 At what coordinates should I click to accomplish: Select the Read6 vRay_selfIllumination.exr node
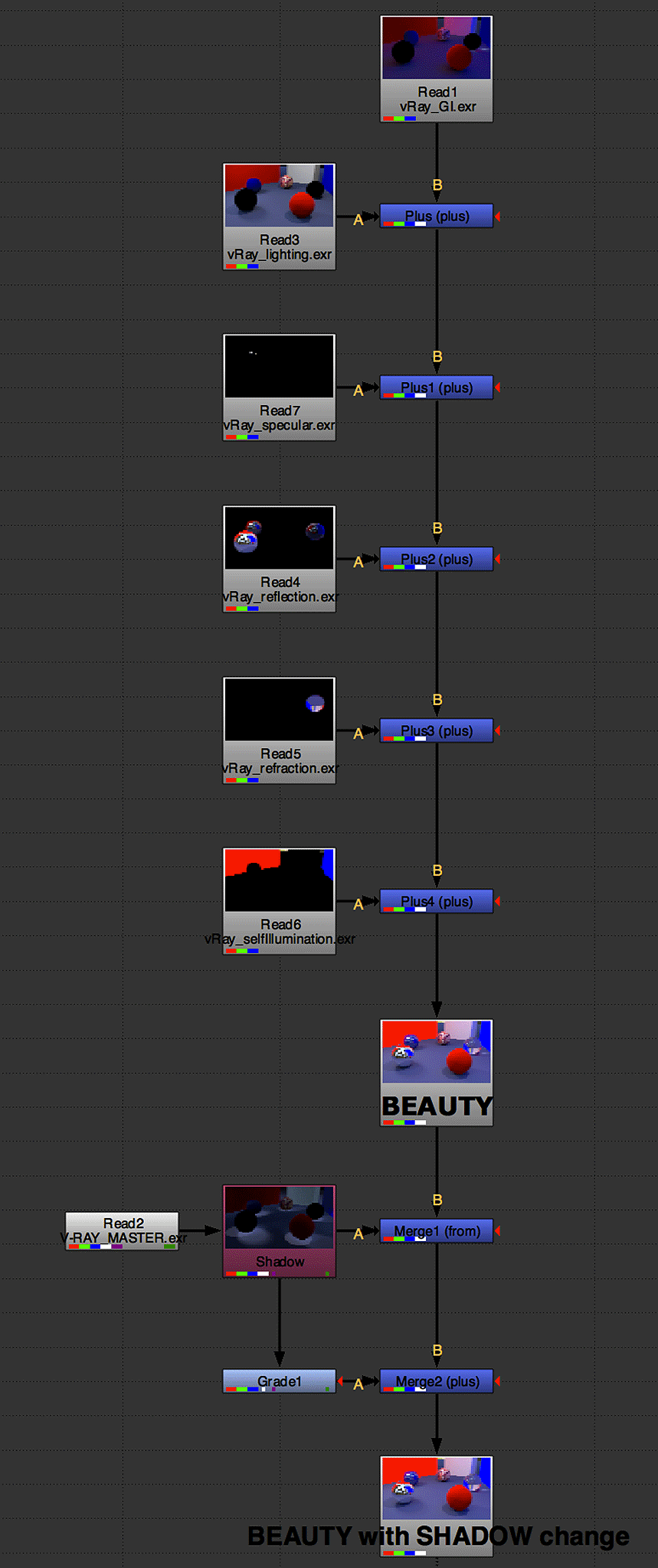(x=279, y=901)
